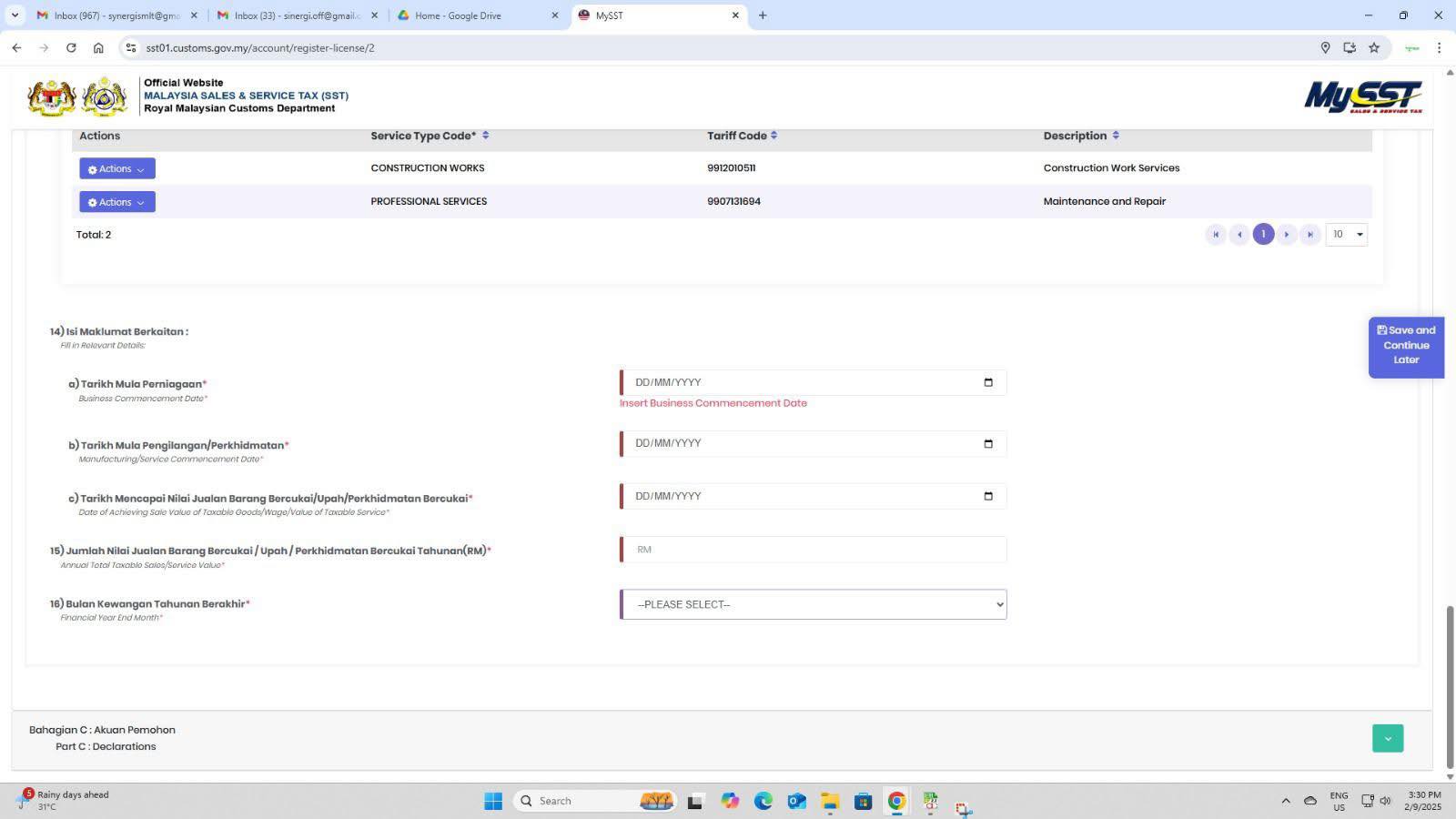Screen dimensions: 1456x819
Task: Sort by Service Type Code column
Action: coord(485,136)
